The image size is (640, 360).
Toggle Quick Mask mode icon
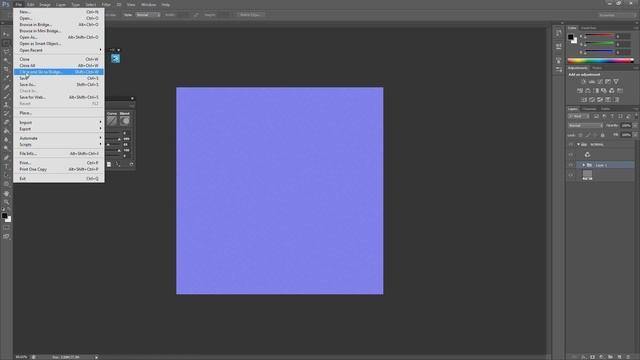coord(6,228)
